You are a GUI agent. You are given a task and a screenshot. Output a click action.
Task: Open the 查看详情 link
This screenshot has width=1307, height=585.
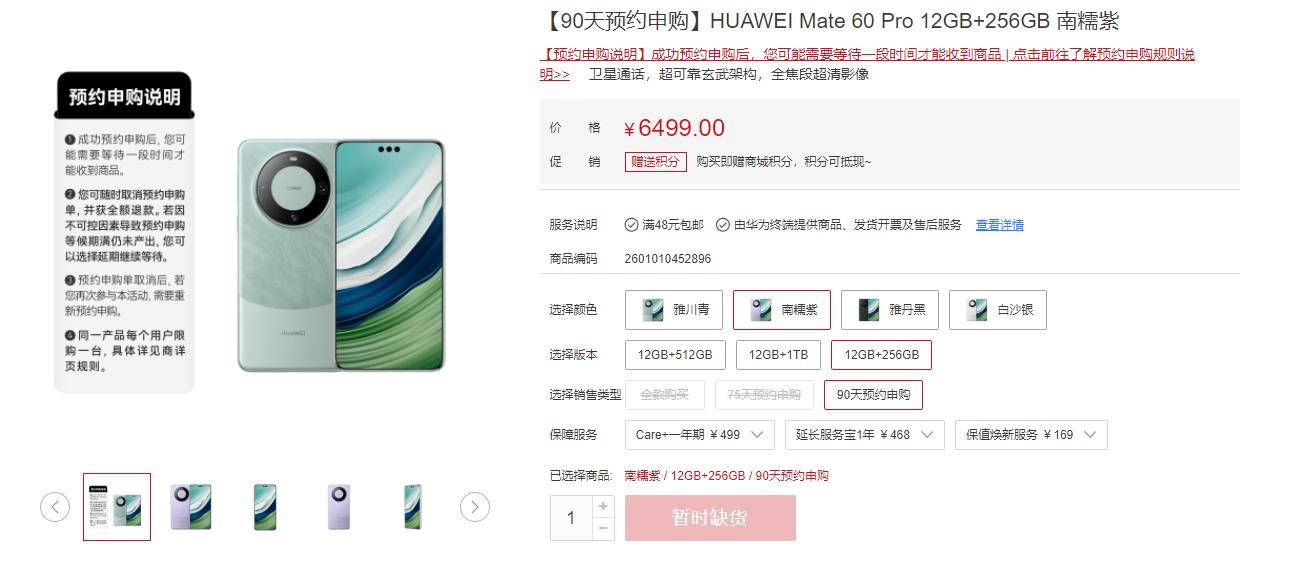tap(1000, 225)
